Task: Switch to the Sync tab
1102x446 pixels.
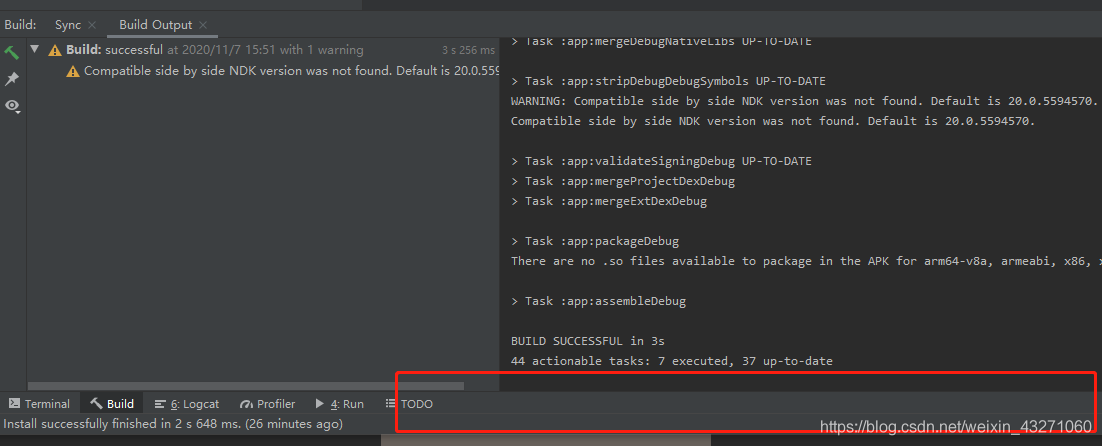Action: [x=67, y=25]
